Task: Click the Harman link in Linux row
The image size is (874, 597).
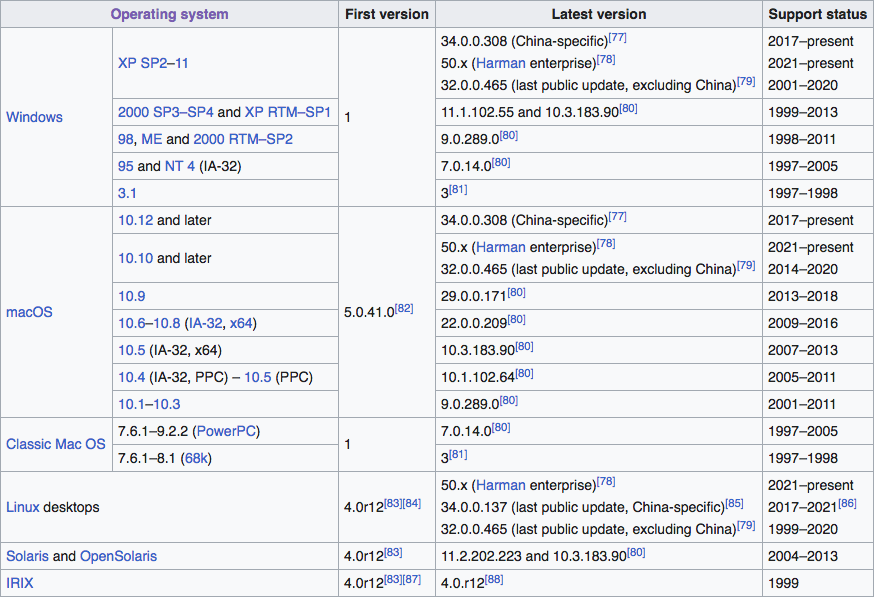Action: click(x=500, y=485)
